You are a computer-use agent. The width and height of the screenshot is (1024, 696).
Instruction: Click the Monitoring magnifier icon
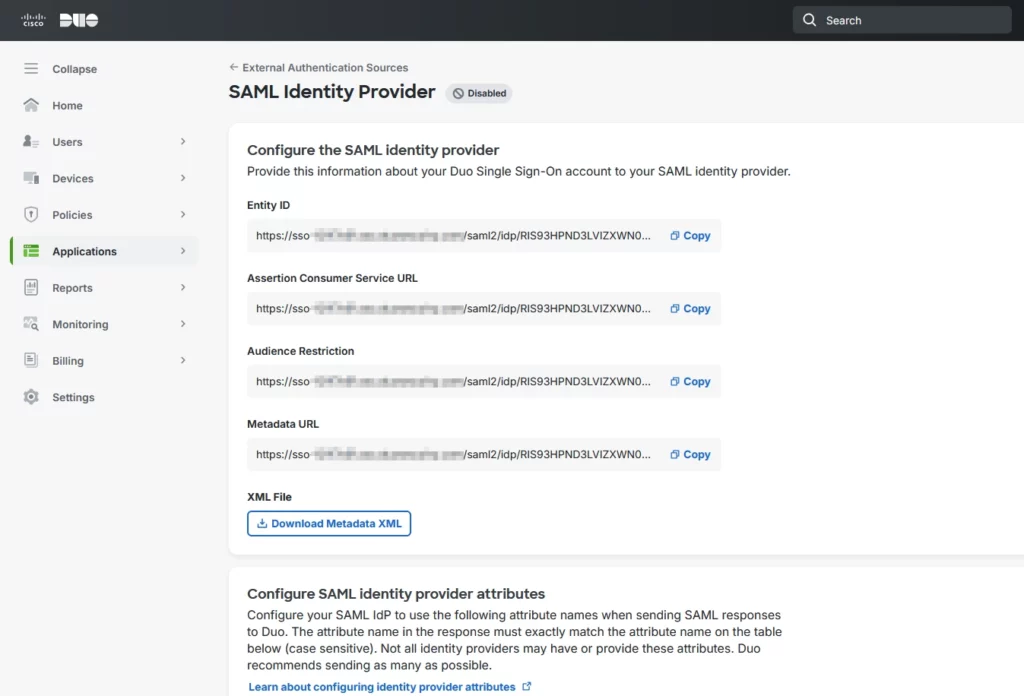(31, 324)
